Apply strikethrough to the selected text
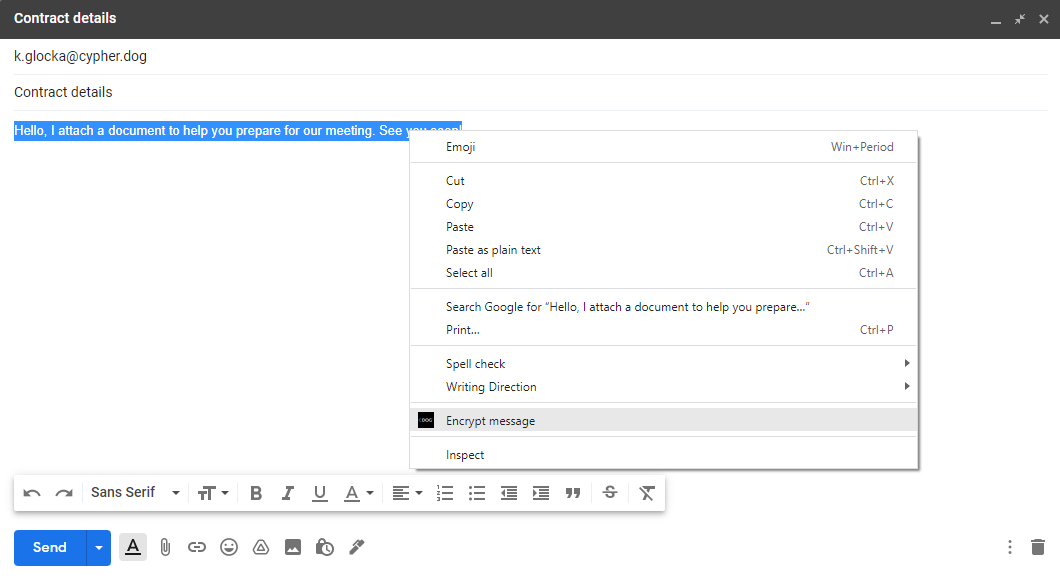The image size is (1060, 576). (x=610, y=492)
